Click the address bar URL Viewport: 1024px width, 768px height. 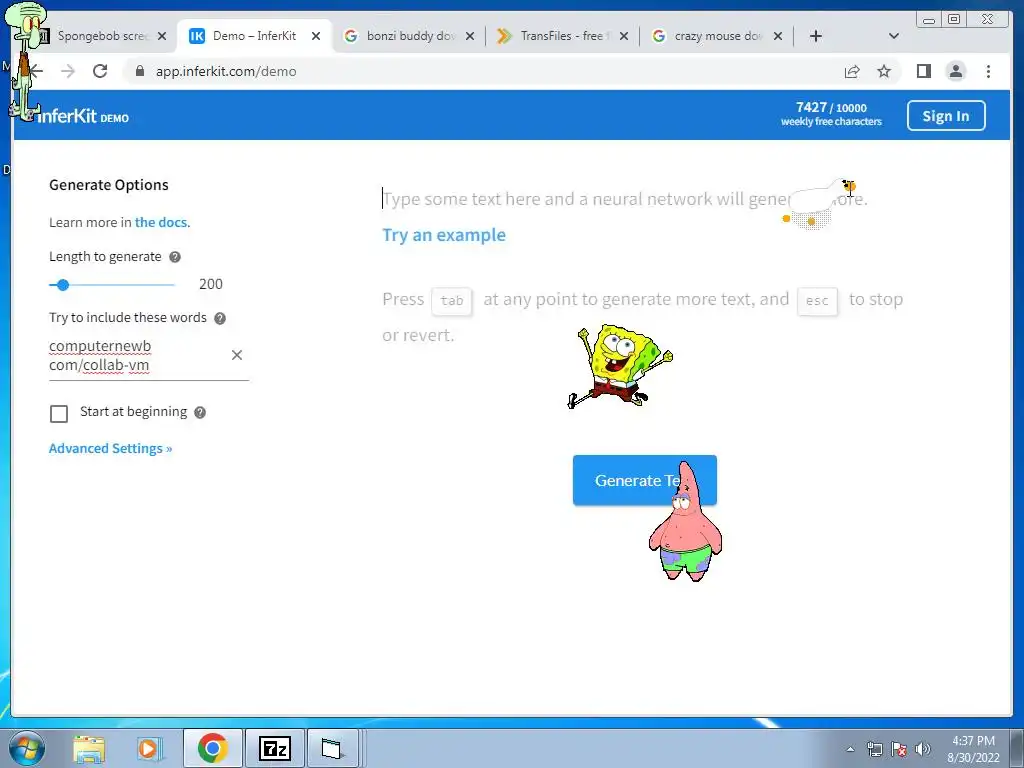point(226,71)
